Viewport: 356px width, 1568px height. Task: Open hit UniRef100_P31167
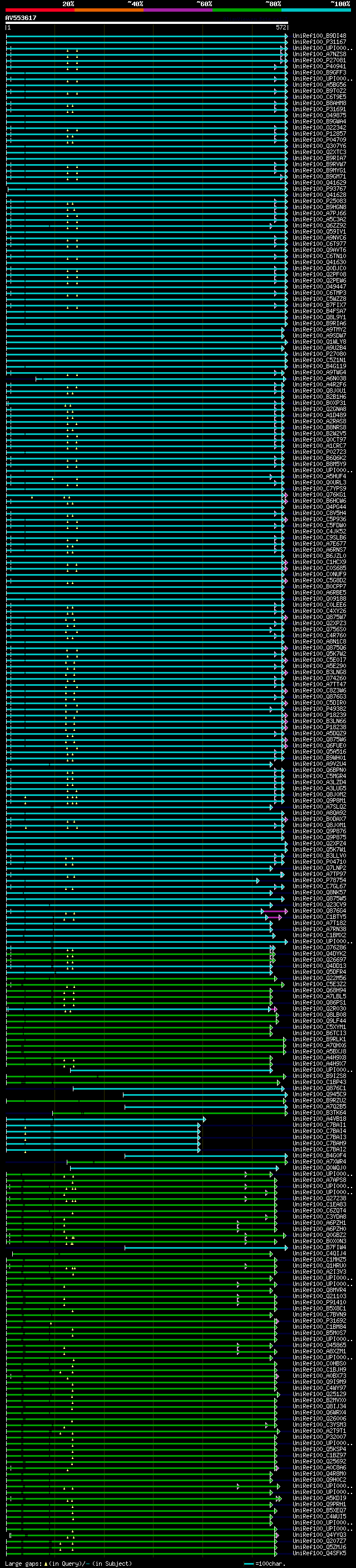[319, 42]
